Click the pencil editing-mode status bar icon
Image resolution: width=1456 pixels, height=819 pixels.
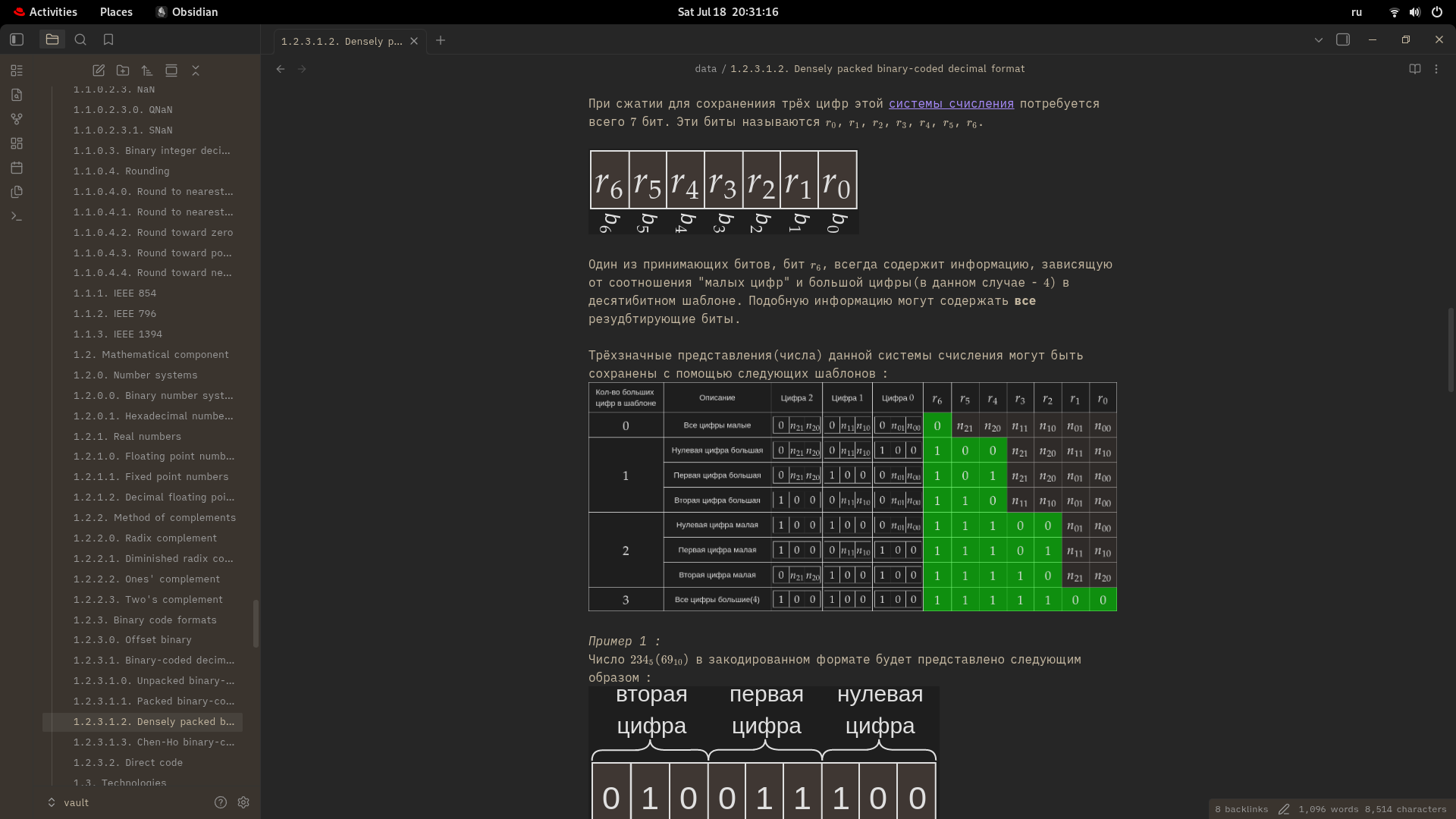[1284, 809]
